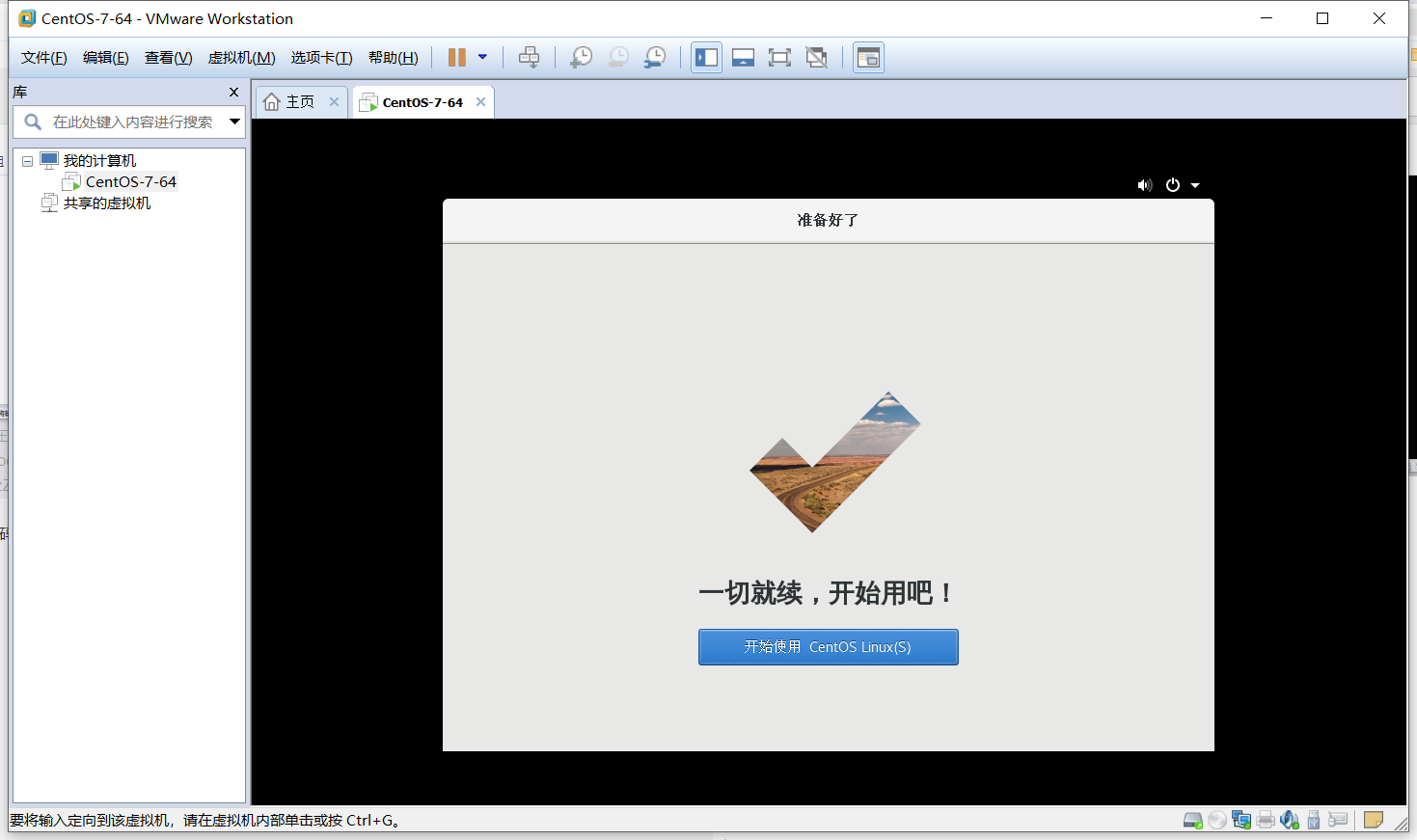Toggle the console view button

868,58
